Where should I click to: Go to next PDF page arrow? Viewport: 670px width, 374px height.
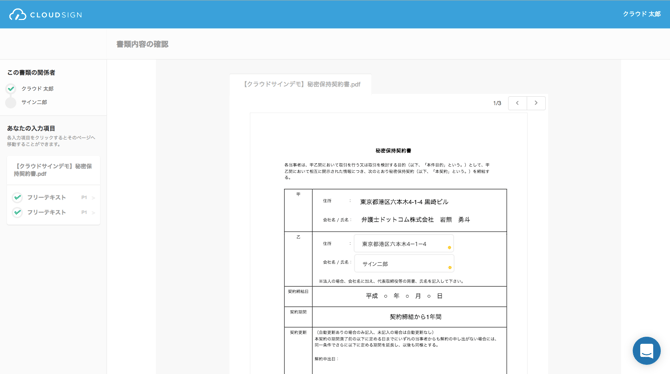(536, 103)
